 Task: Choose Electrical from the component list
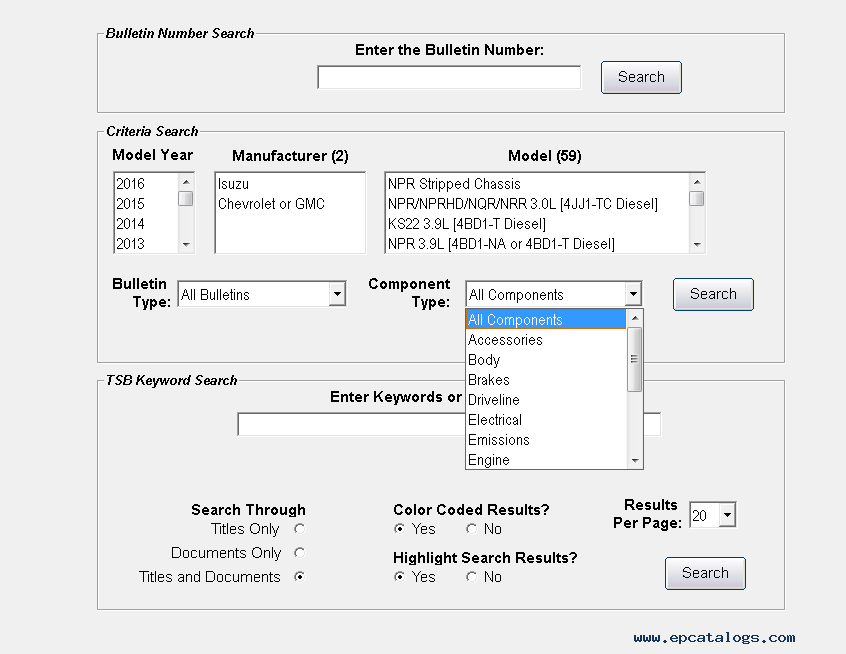point(495,420)
